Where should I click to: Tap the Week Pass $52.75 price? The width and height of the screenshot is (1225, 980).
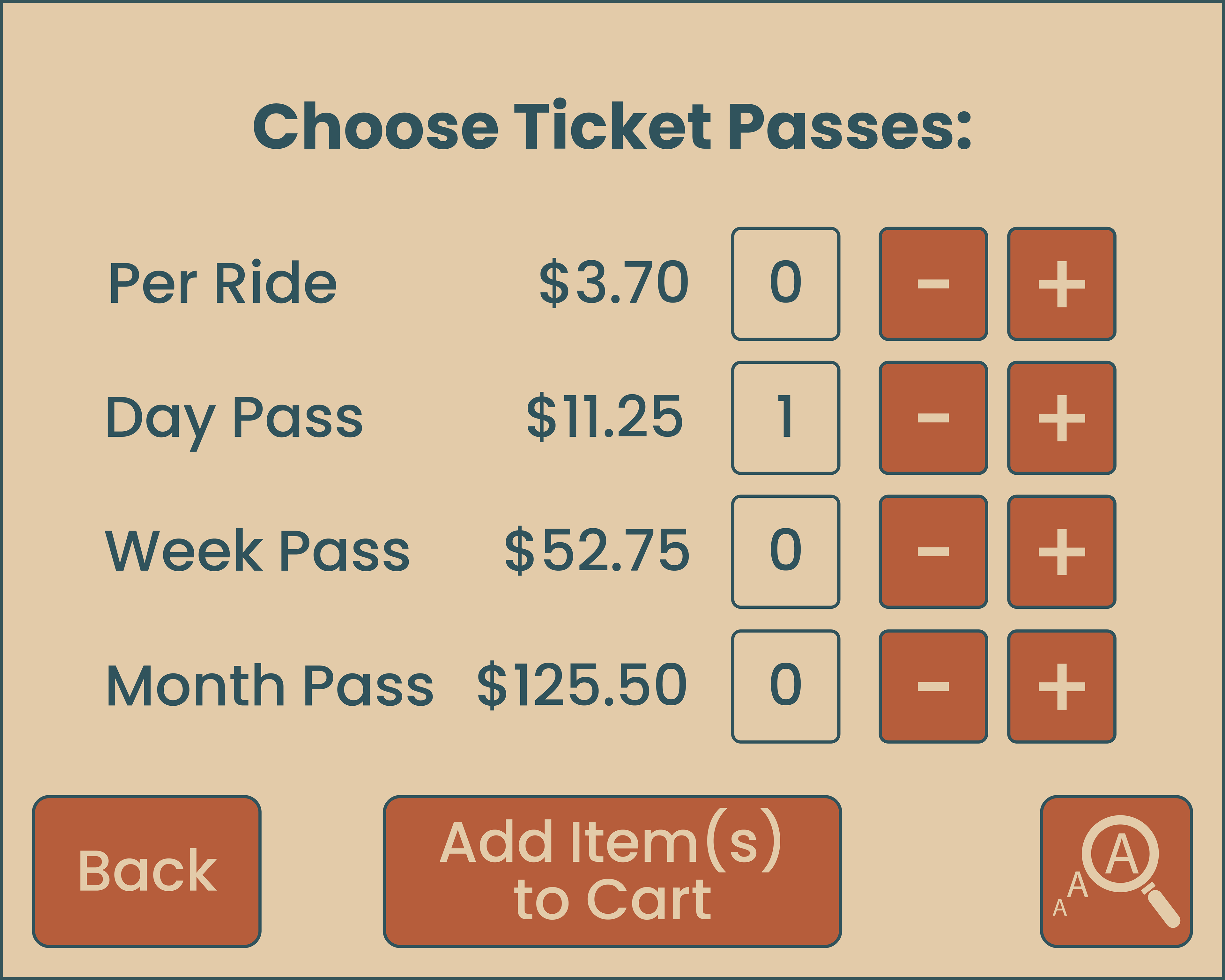[x=597, y=551]
